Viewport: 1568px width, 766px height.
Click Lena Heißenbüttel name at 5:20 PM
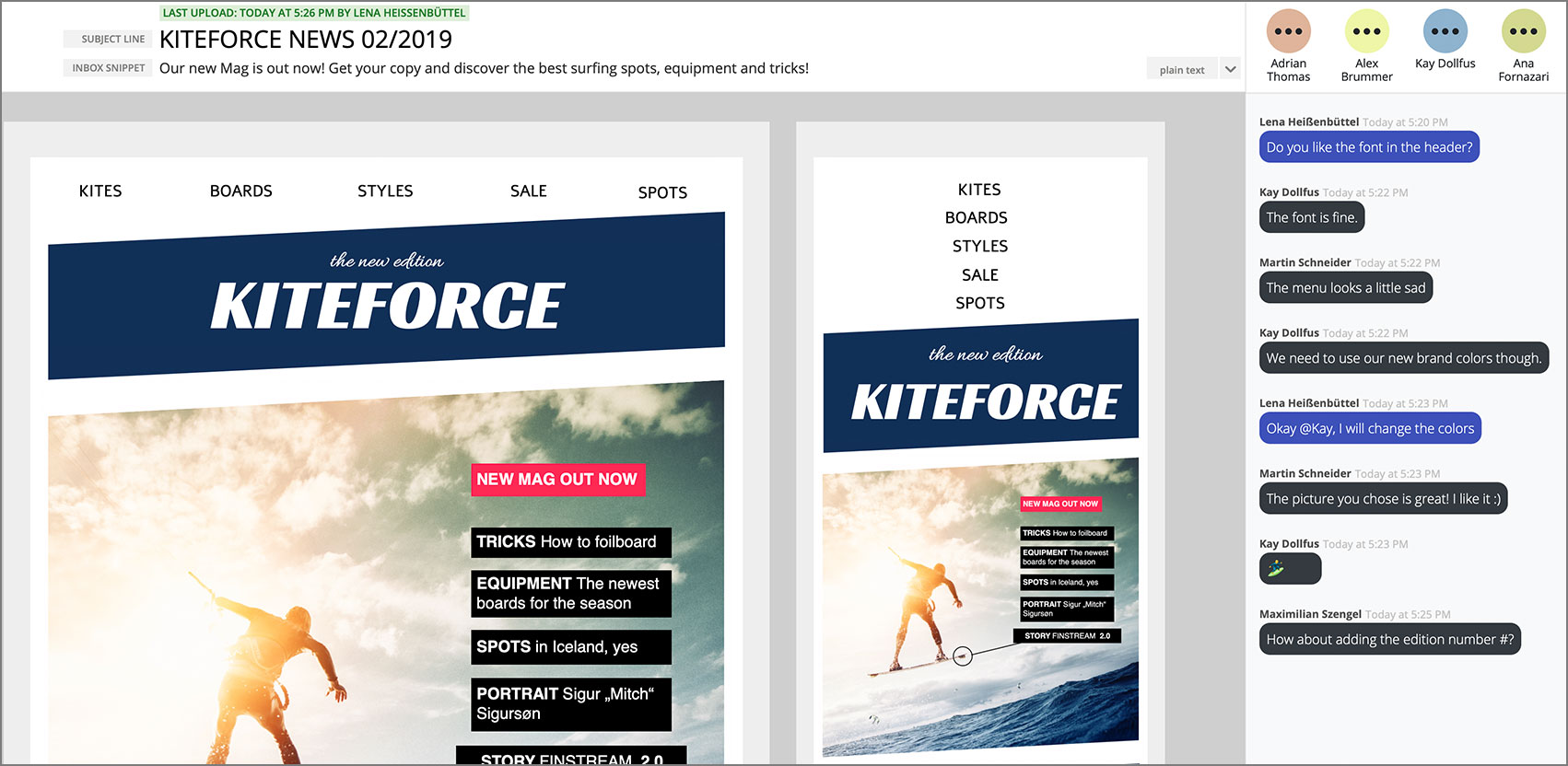[x=1309, y=122]
